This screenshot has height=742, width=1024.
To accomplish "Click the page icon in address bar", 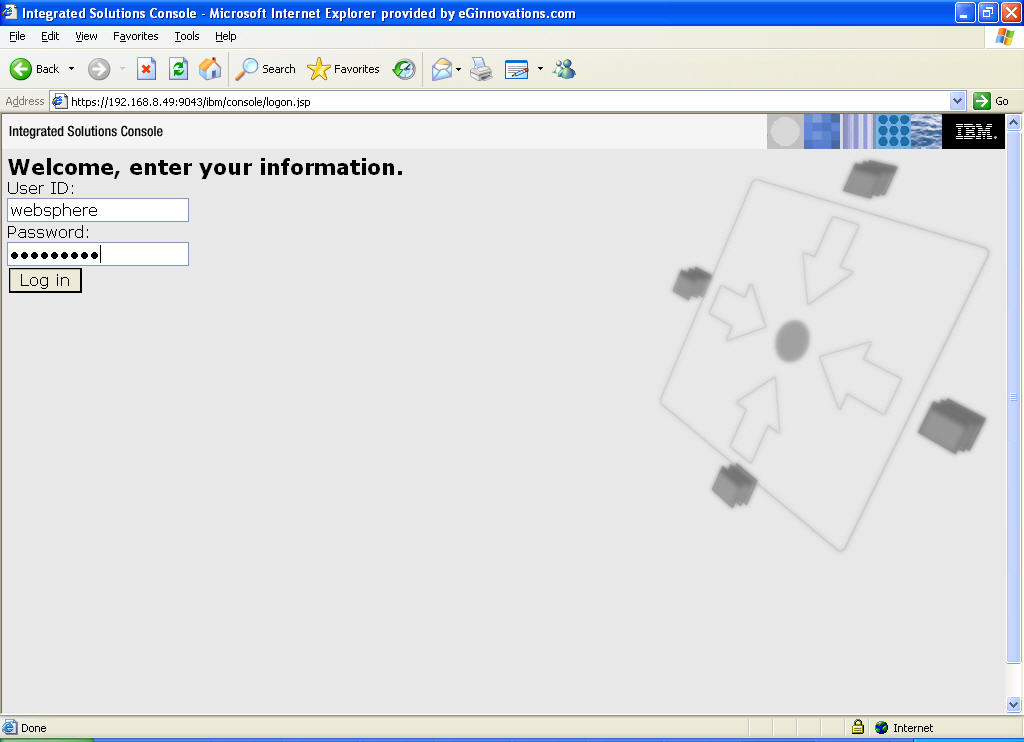I will (59, 101).
